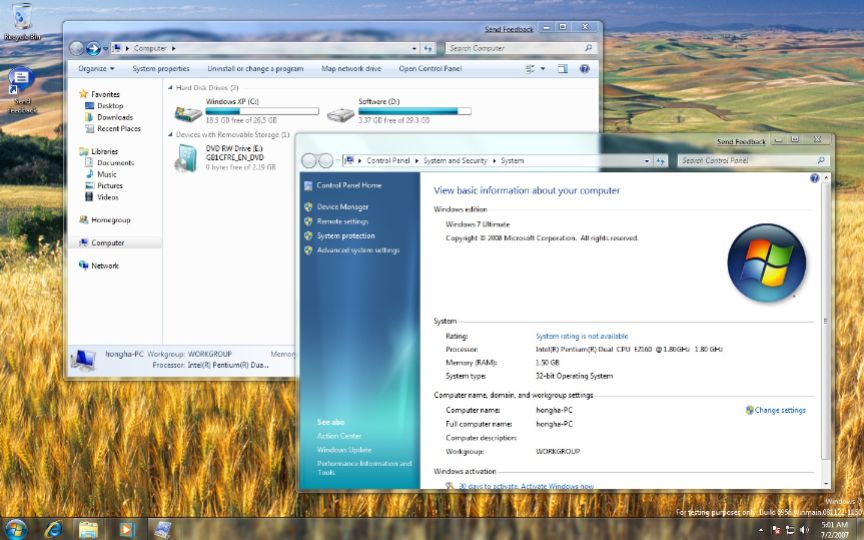Click the Back button in System window
Image resolution: width=864 pixels, height=540 pixels.
pyautogui.click(x=309, y=161)
